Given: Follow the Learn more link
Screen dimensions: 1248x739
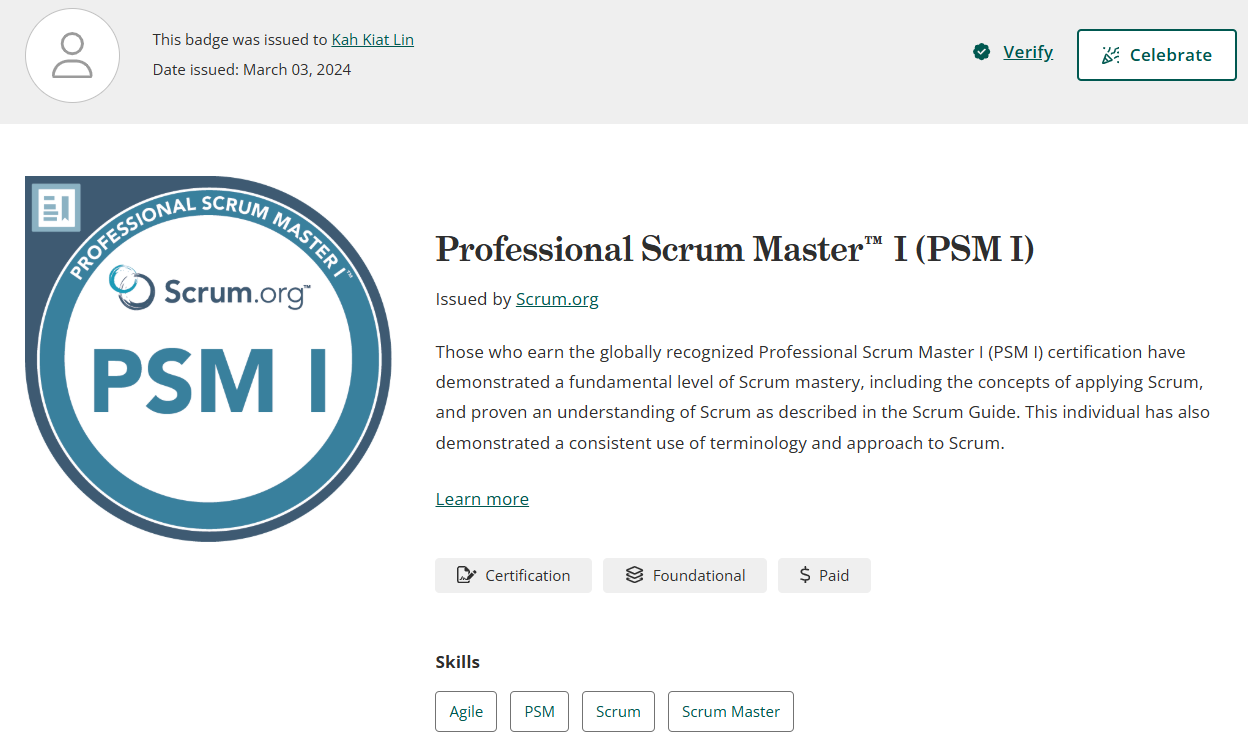Looking at the screenshot, I should pyautogui.click(x=482, y=499).
